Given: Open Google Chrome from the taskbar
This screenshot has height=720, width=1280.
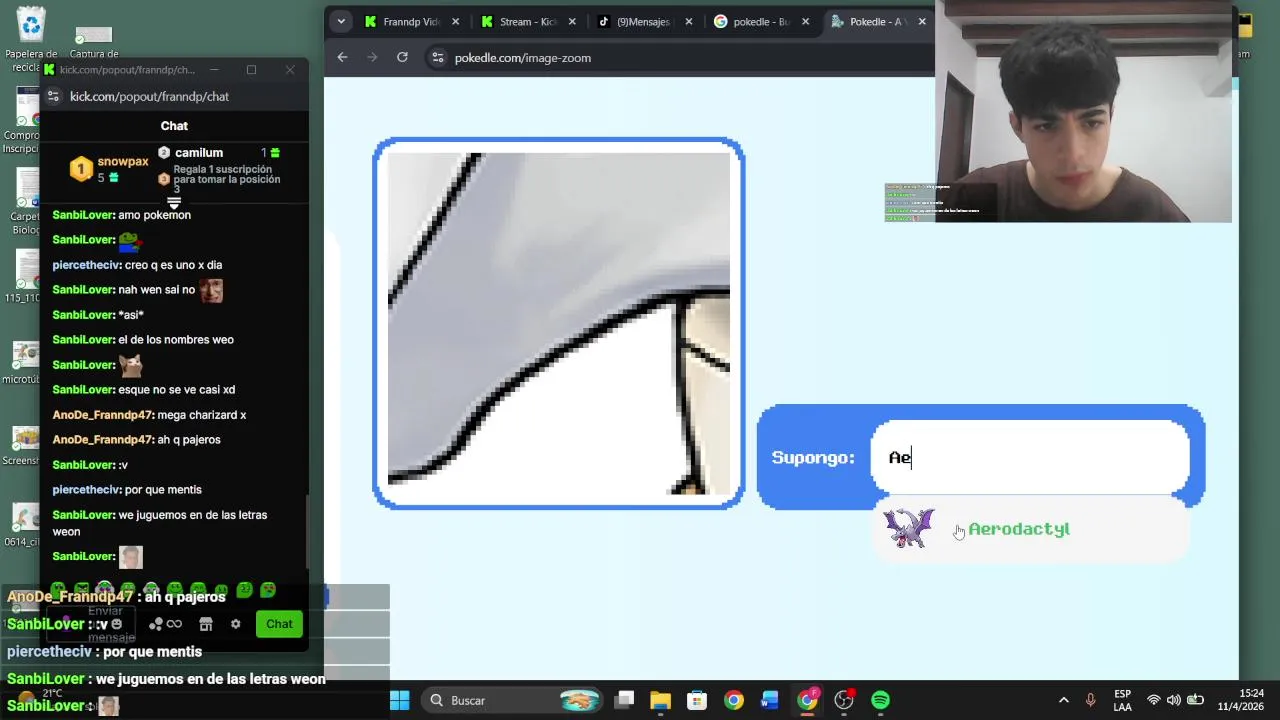Looking at the screenshot, I should click(734, 700).
